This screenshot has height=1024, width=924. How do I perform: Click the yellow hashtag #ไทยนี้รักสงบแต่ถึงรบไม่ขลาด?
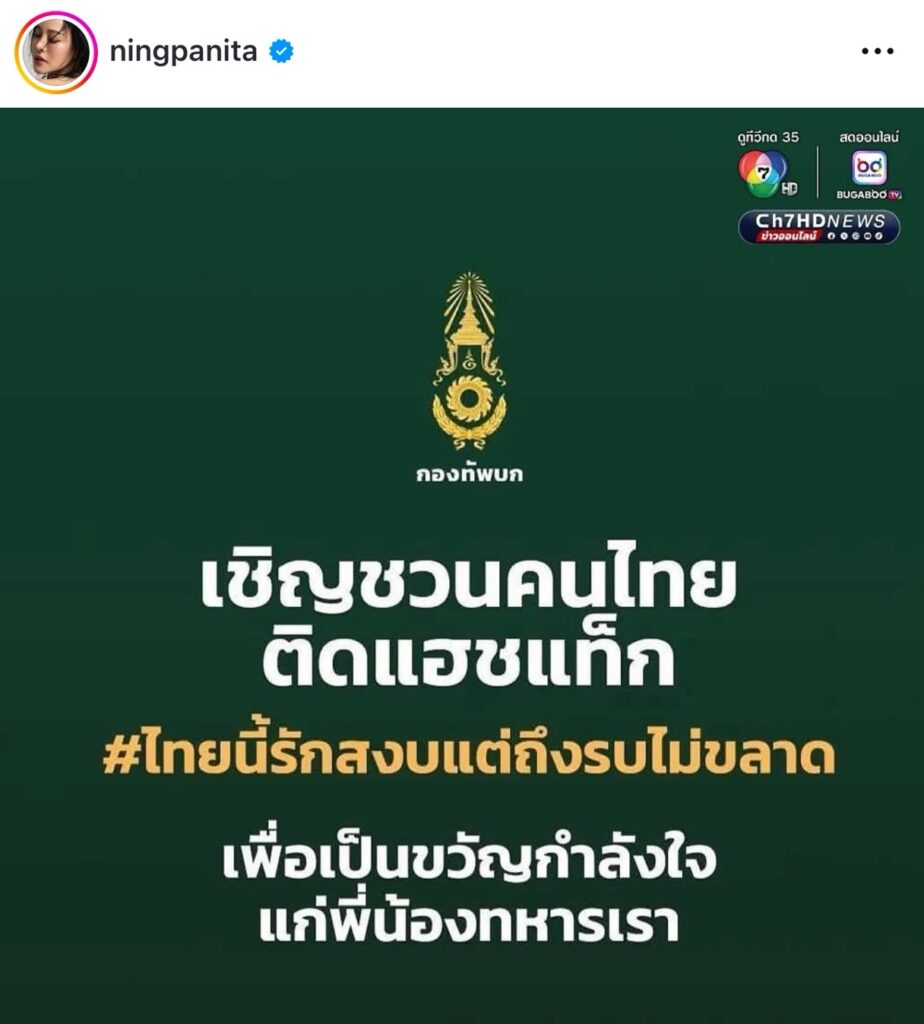coord(469,755)
